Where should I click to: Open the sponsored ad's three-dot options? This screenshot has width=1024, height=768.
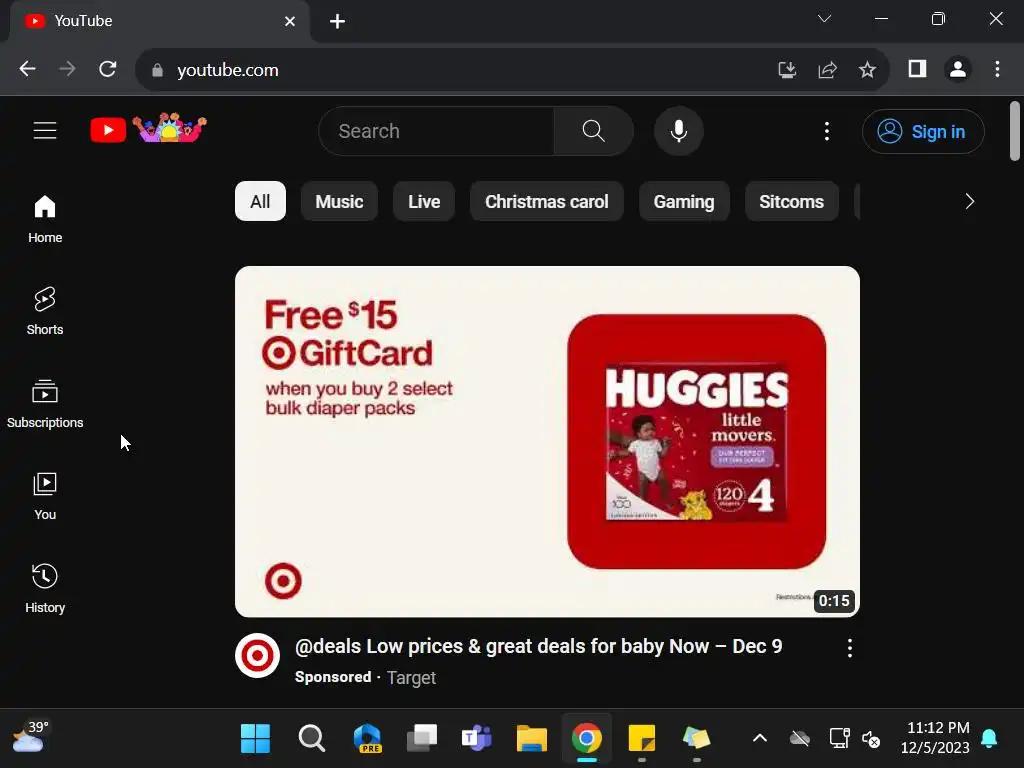(849, 648)
